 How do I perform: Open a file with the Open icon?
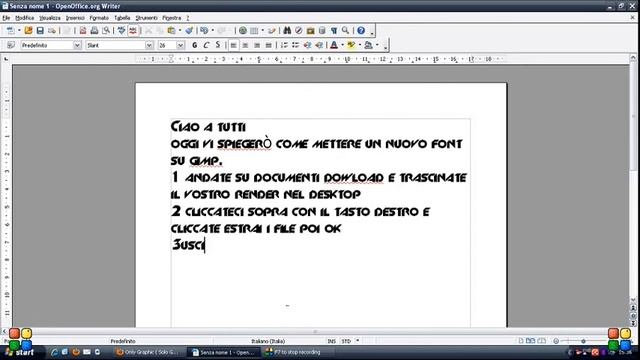[29, 31]
